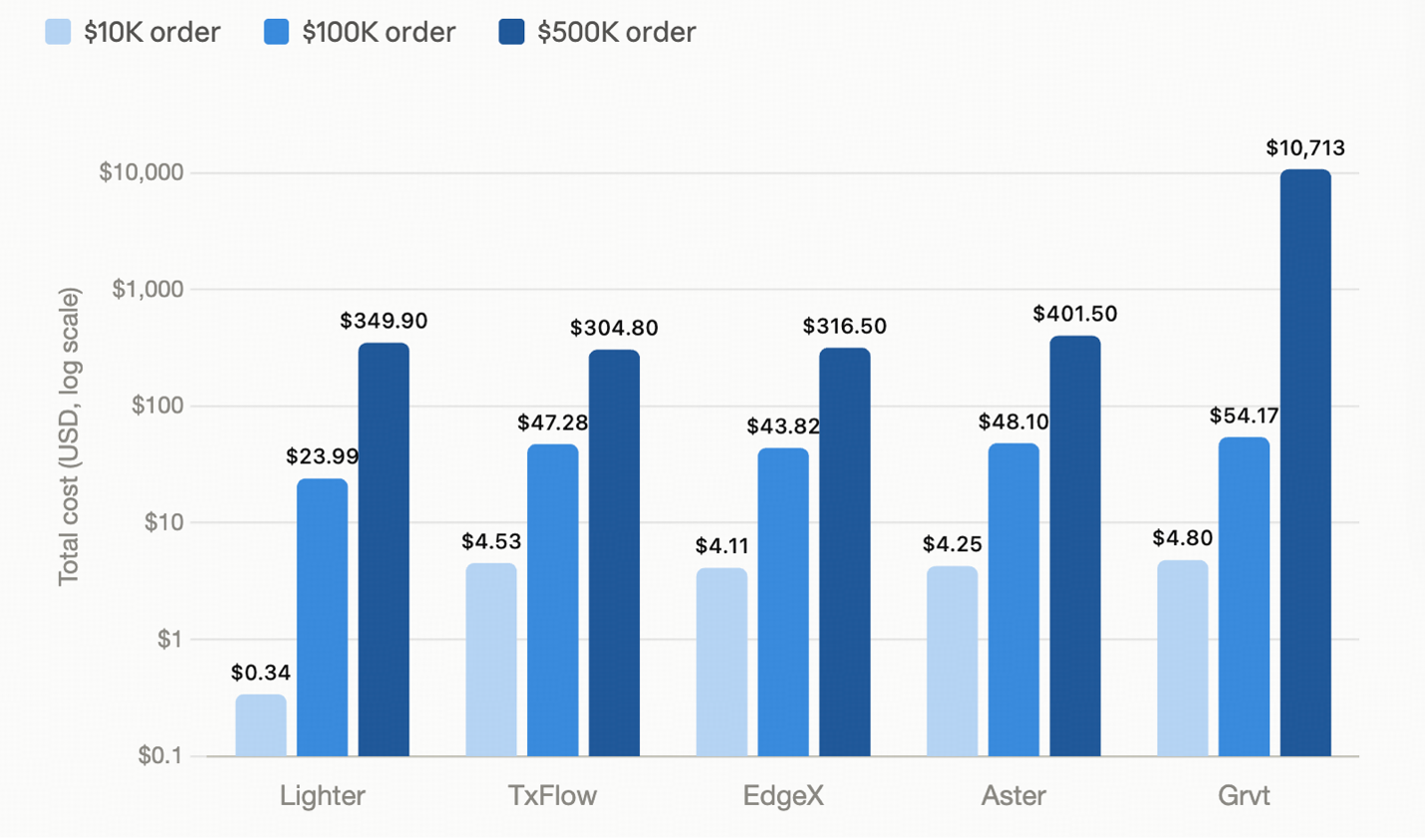Select the Aster x-axis label
Viewport: 1425px width, 840px height.
click(1013, 795)
